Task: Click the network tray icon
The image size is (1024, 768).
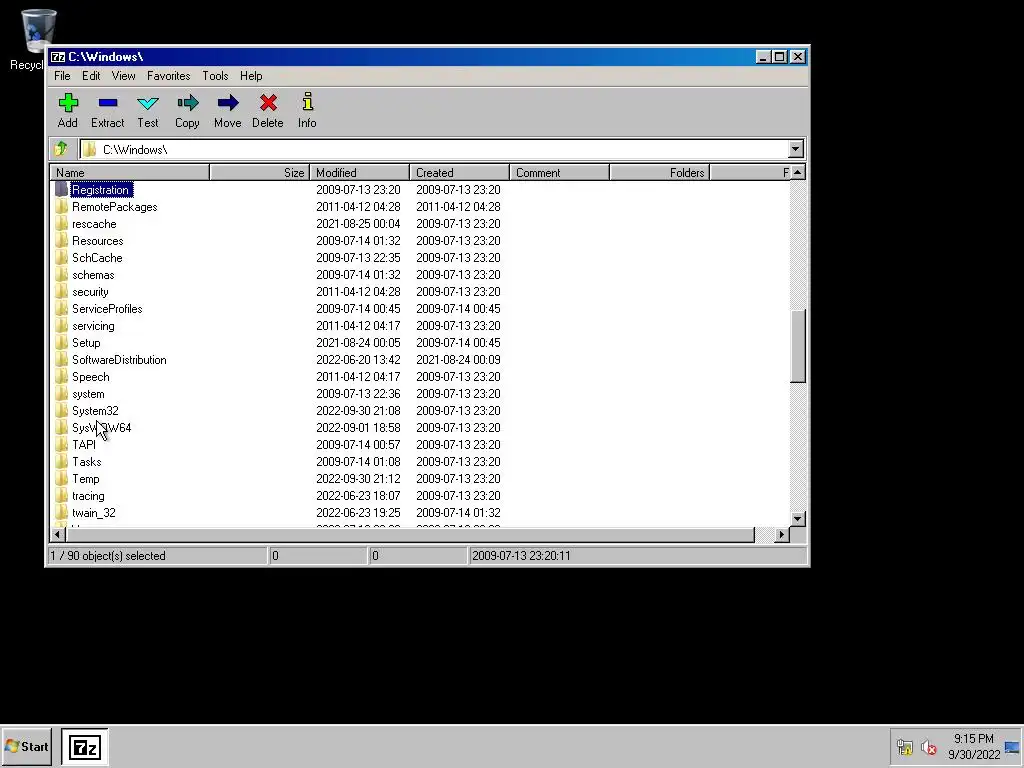Action: 904,747
